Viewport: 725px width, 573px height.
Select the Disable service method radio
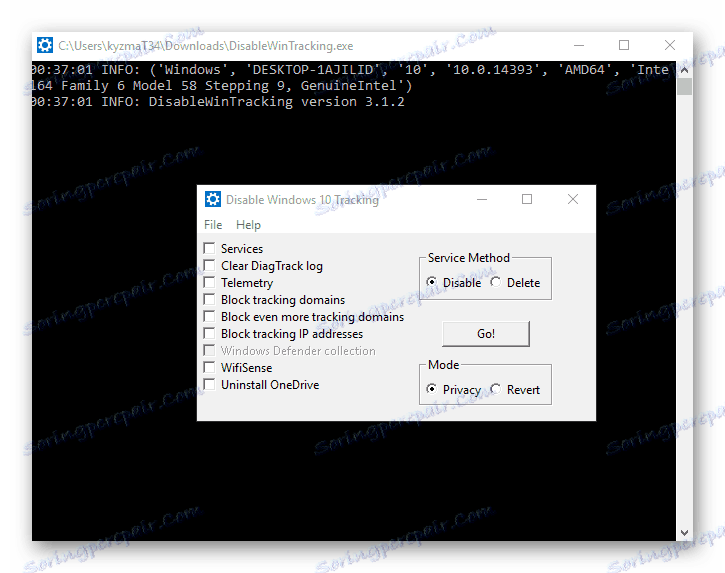[431, 282]
